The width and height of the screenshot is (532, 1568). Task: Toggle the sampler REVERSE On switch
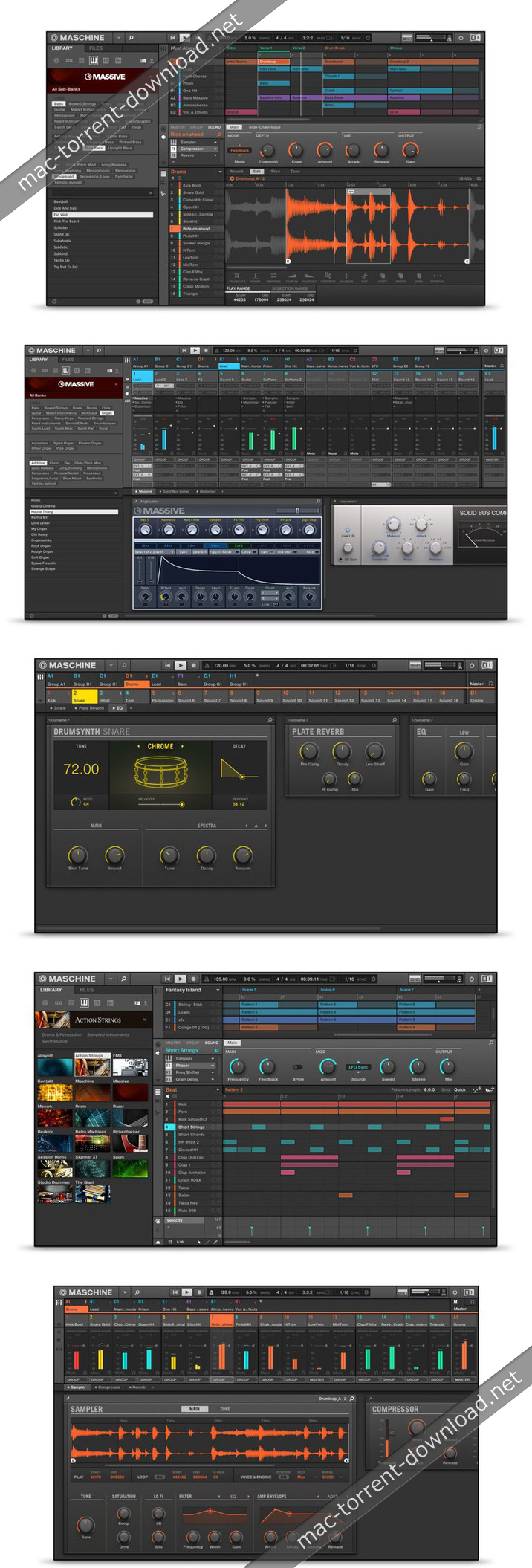283,1477
